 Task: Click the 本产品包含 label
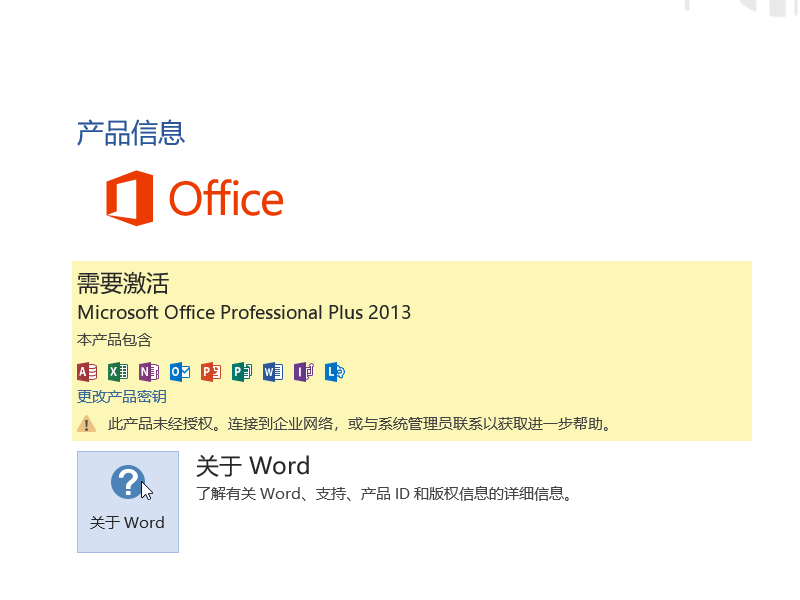pos(114,340)
